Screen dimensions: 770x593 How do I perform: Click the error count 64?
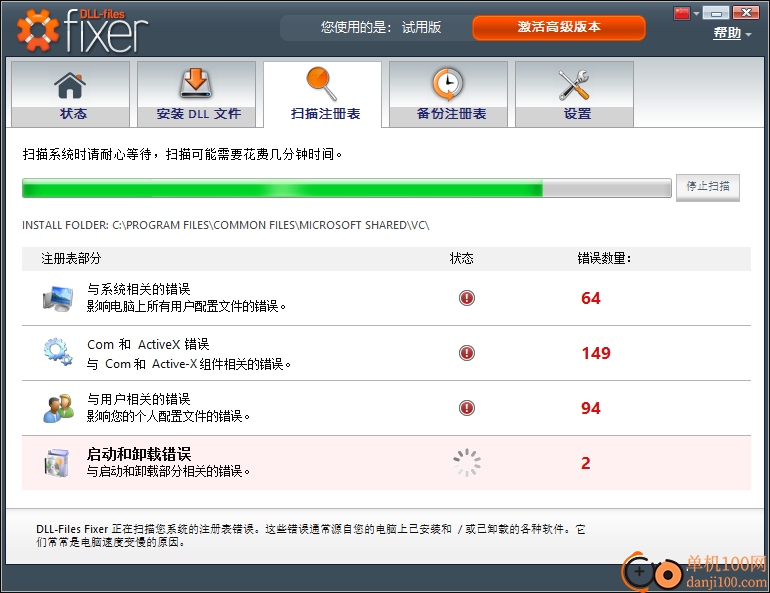pyautogui.click(x=591, y=298)
